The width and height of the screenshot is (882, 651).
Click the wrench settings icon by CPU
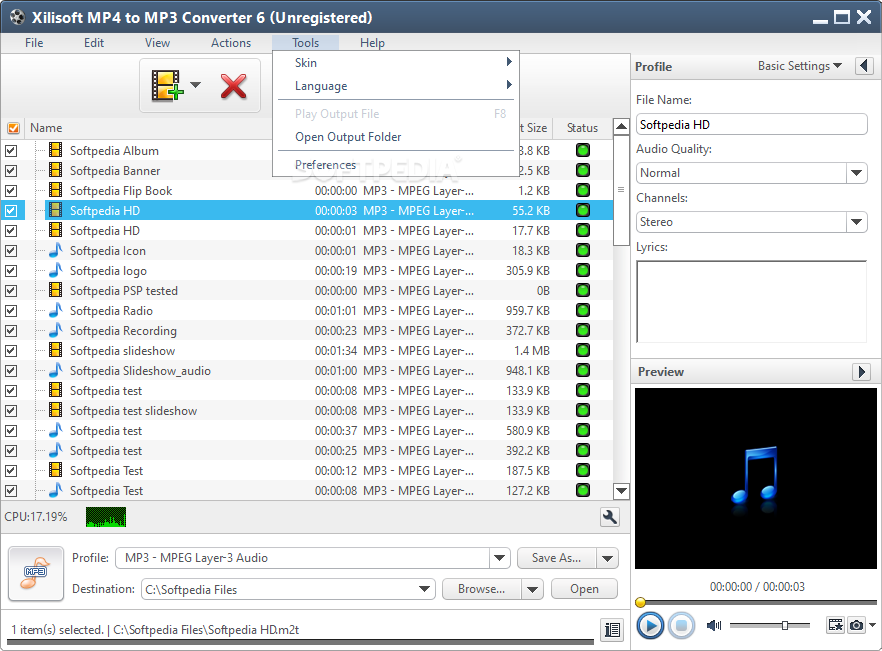610,517
